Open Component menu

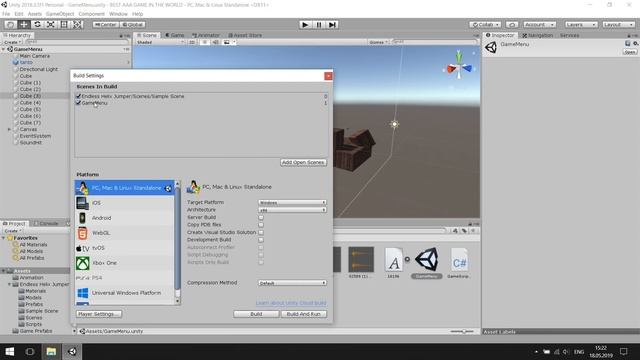91,14
